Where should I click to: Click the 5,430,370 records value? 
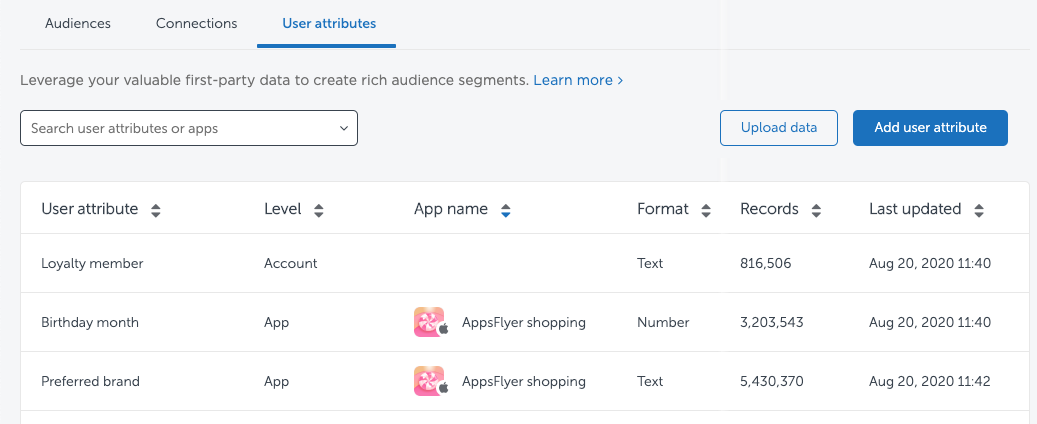[x=771, y=381]
